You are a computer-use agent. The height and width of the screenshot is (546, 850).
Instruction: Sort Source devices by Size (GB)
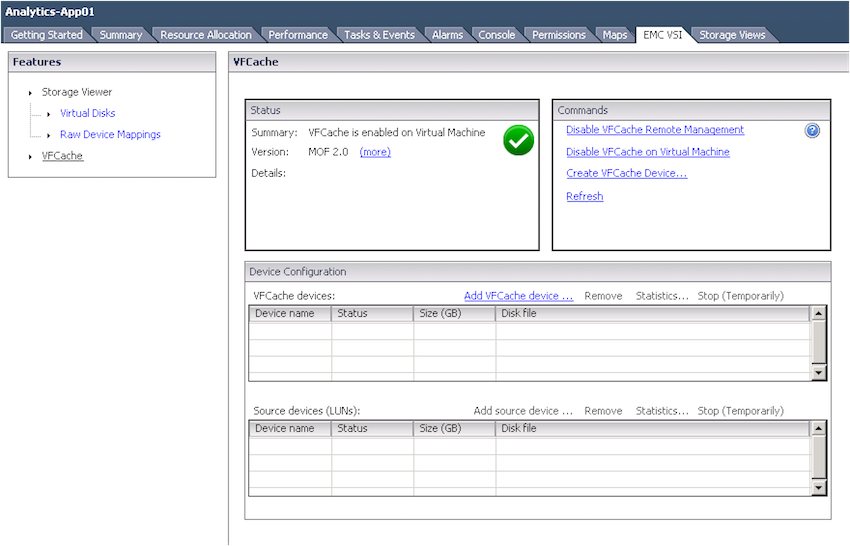[x=454, y=428]
